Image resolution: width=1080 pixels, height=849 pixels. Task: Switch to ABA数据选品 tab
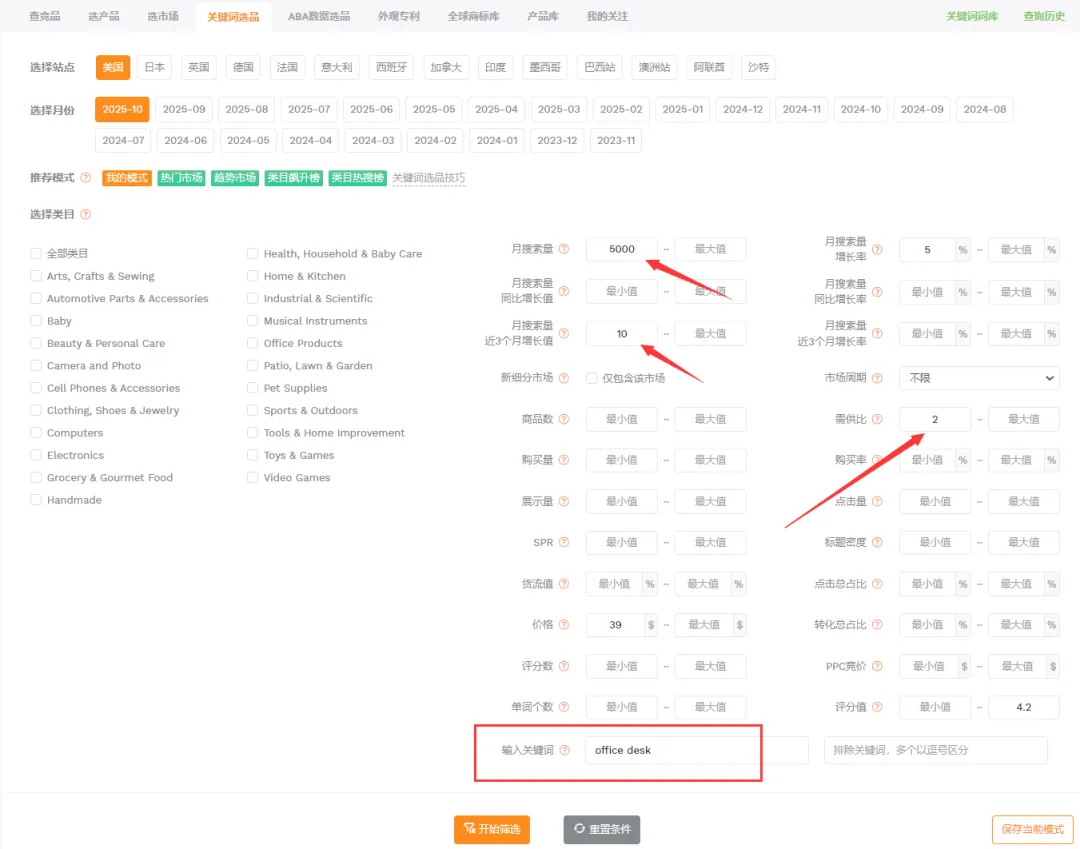point(319,16)
